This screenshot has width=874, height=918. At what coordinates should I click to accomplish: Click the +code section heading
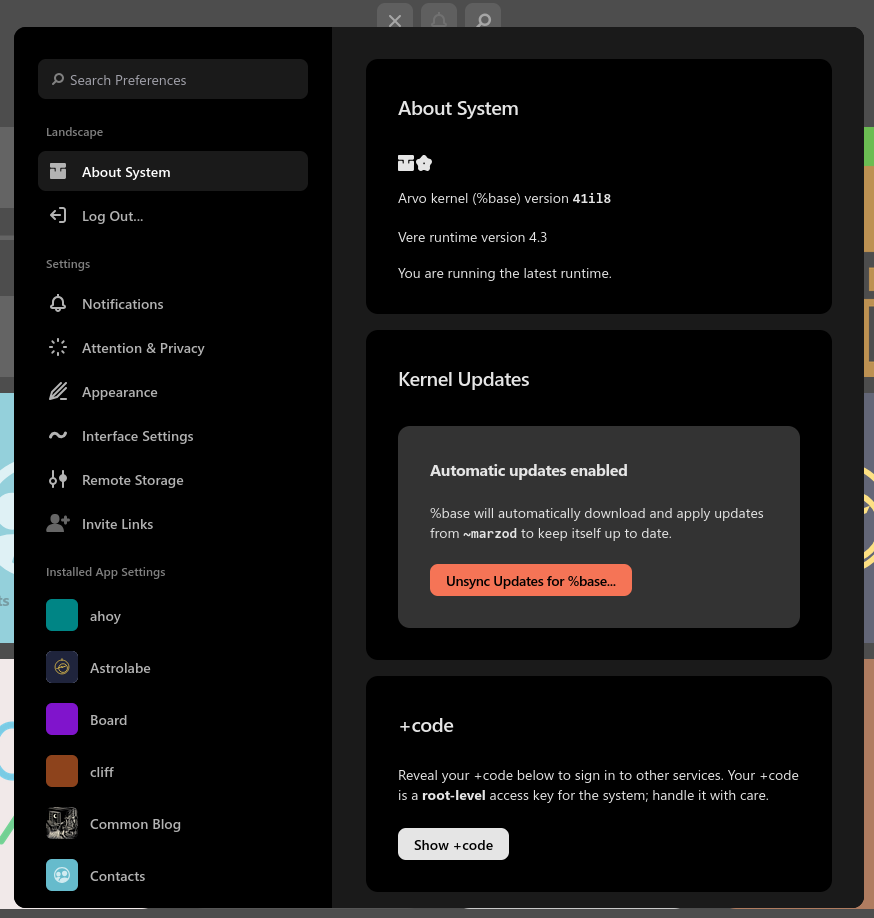pos(426,725)
